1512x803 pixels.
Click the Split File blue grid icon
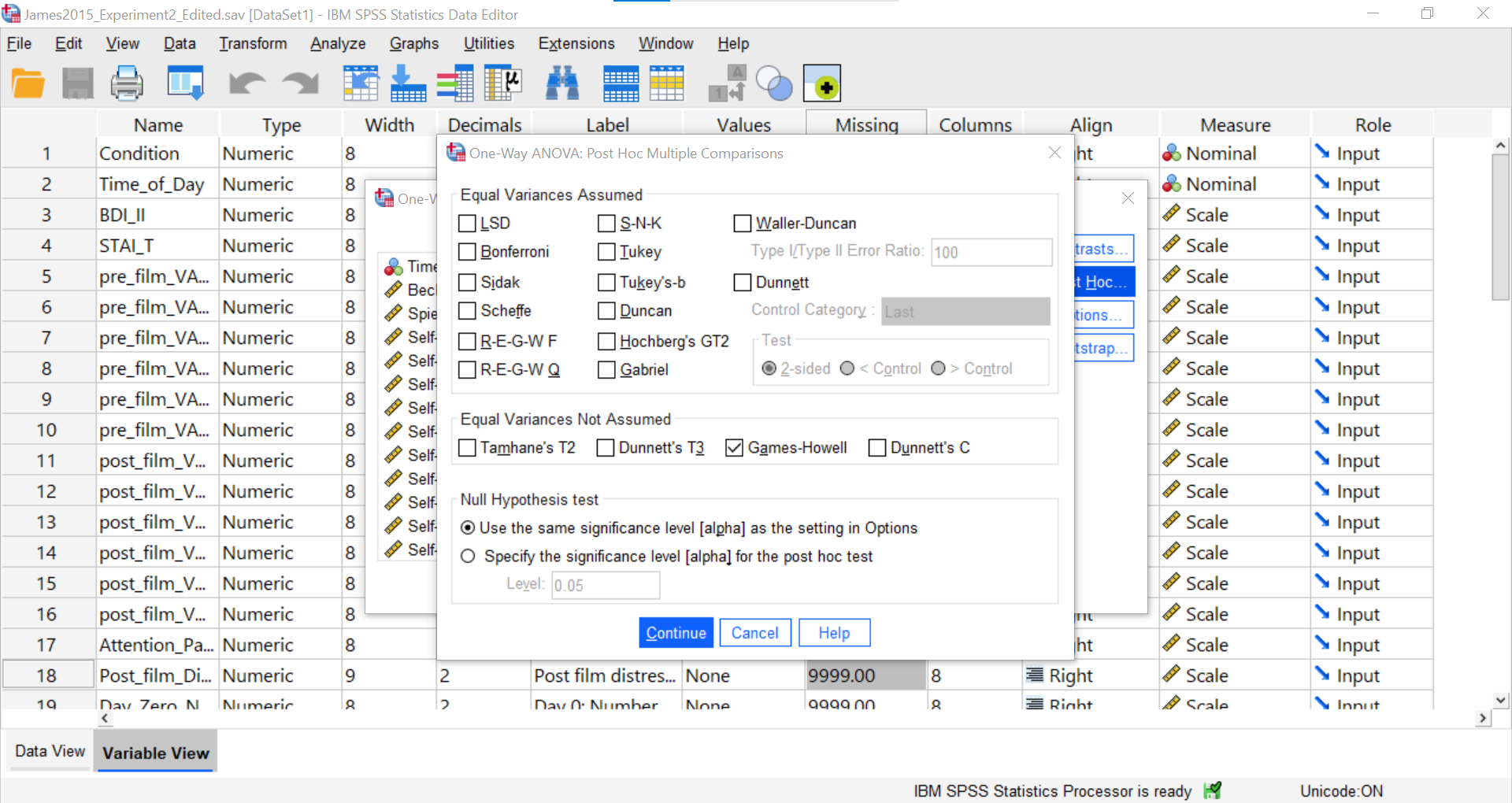[x=621, y=83]
